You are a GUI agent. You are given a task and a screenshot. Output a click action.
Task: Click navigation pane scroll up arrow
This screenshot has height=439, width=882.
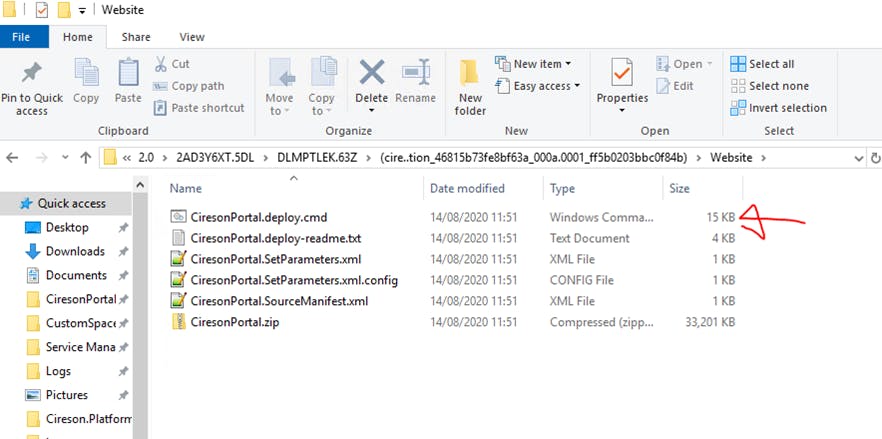(140, 185)
